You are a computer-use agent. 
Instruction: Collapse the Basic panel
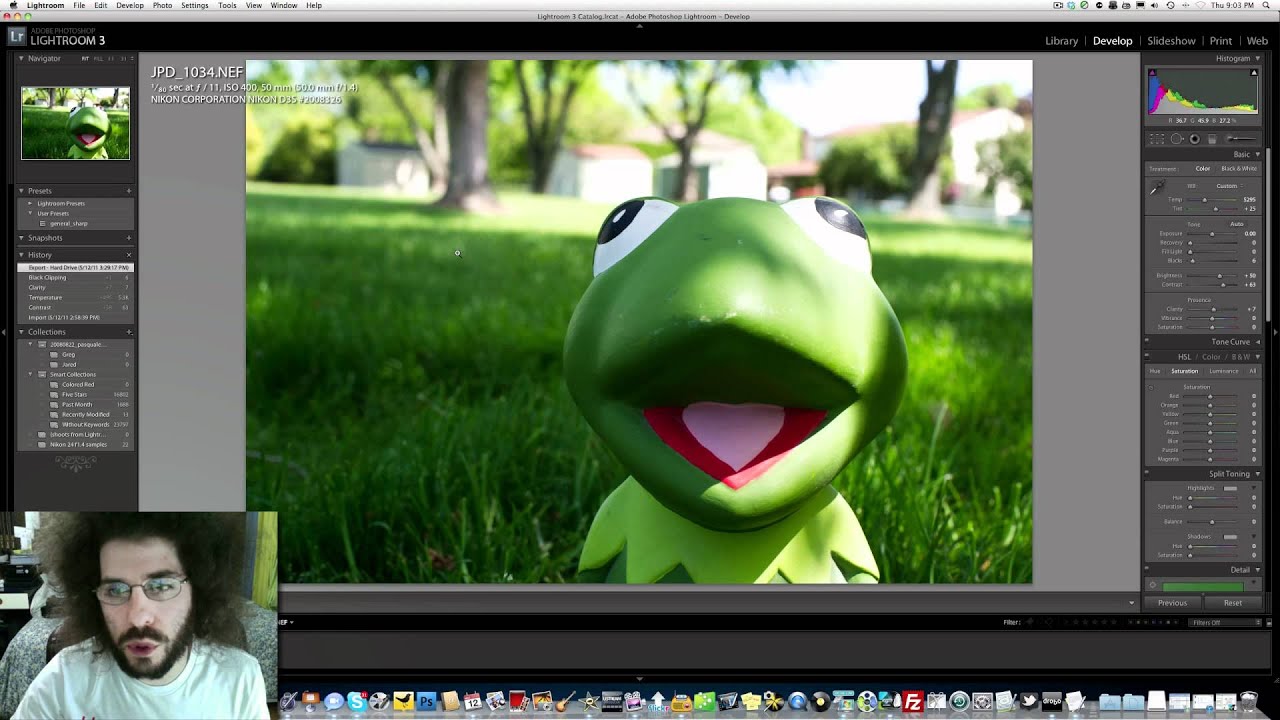1257,155
